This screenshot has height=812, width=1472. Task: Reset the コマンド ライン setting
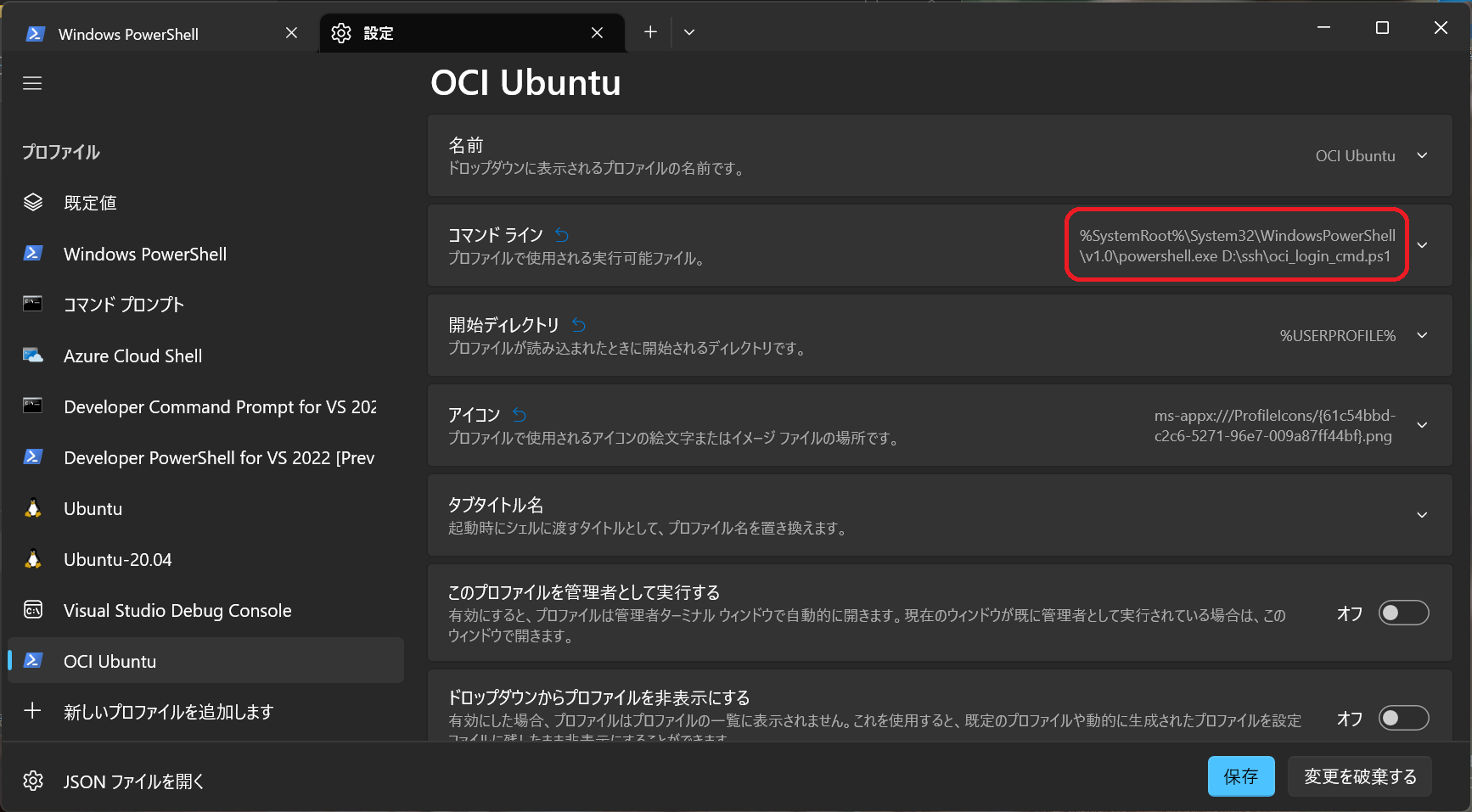tap(562, 235)
